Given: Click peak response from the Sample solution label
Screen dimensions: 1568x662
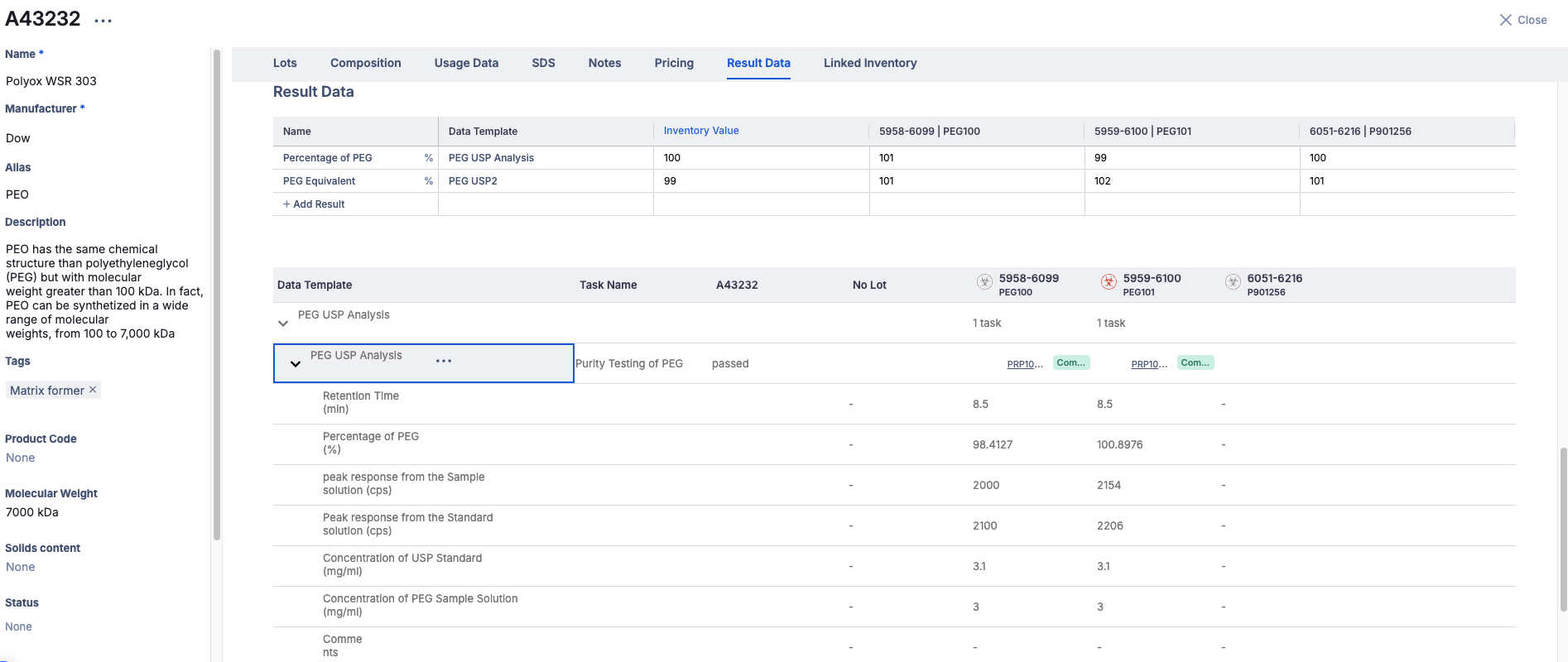Looking at the screenshot, I should [x=404, y=483].
